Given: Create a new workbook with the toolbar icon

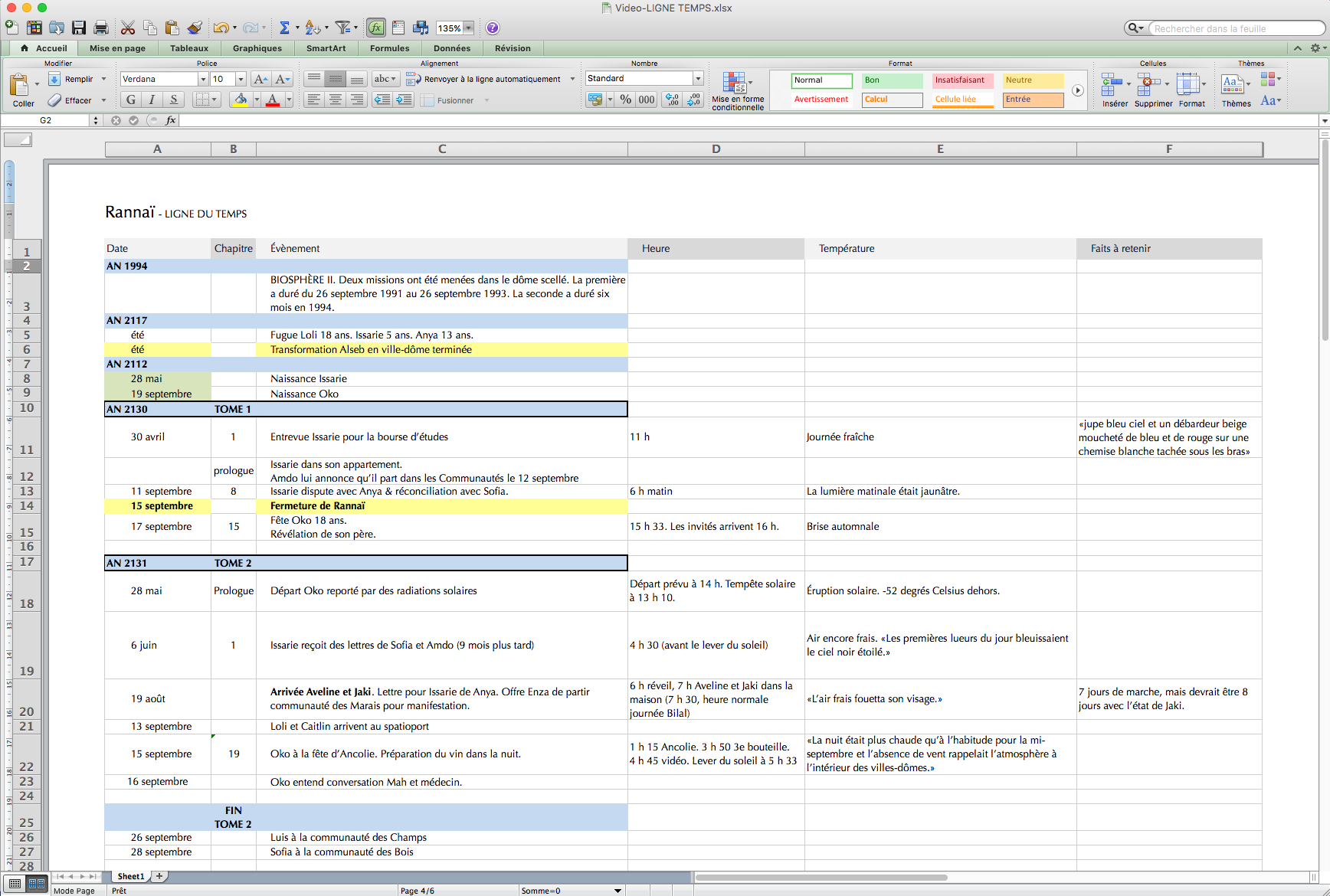Looking at the screenshot, I should click(11, 28).
